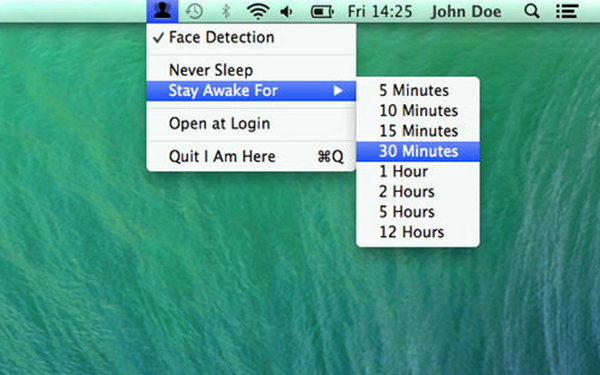Select 10 Minutes duration
The image size is (600, 375).
pos(418,111)
